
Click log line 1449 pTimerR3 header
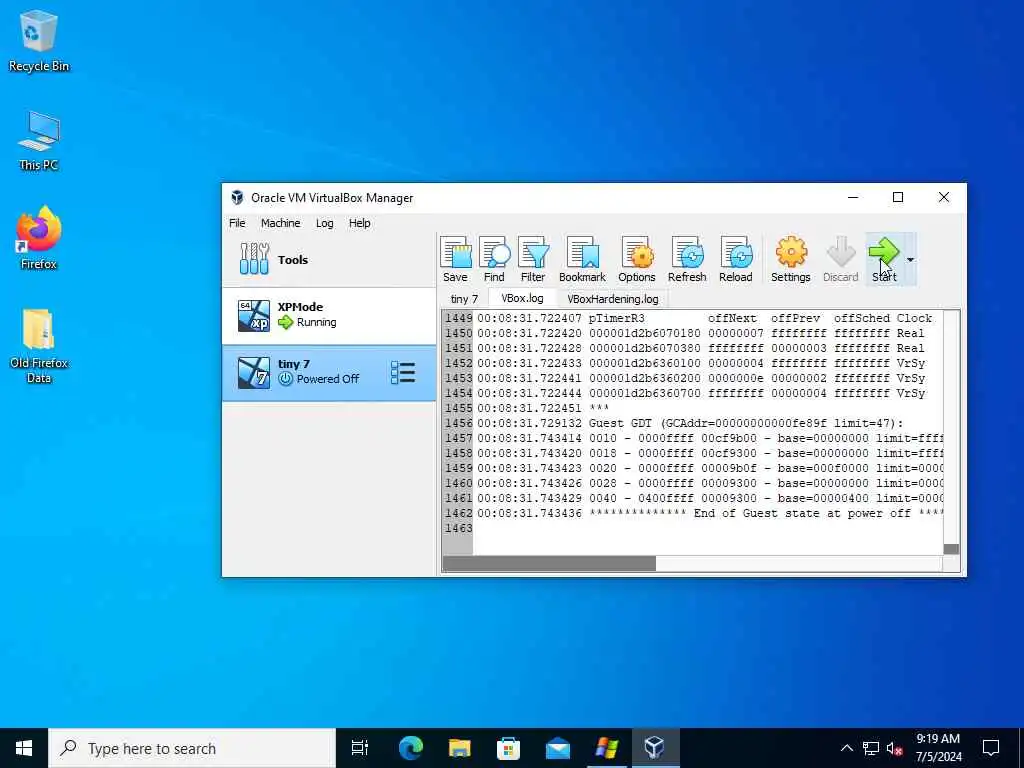point(617,318)
